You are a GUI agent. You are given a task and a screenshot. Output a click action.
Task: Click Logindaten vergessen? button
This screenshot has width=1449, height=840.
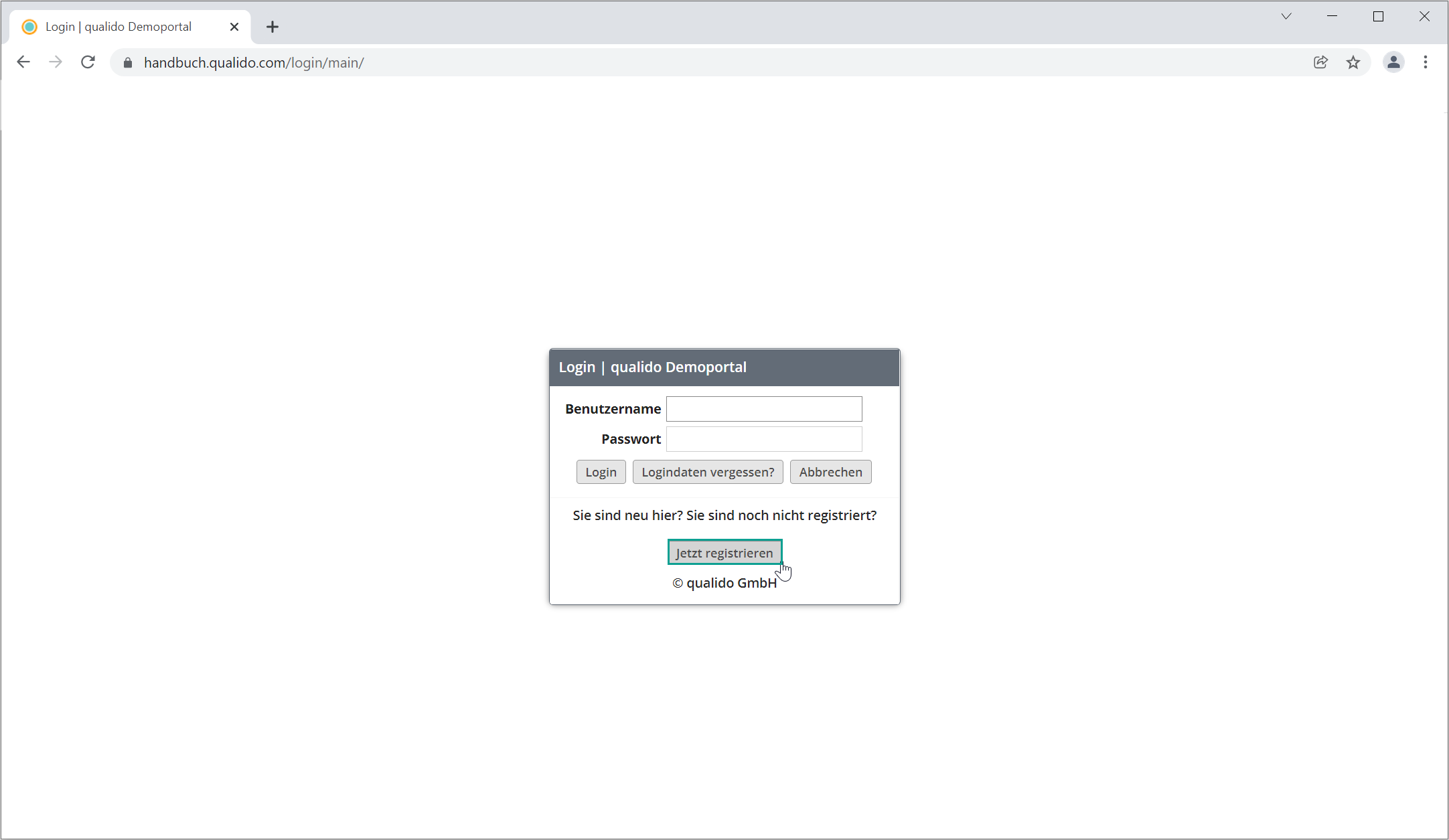point(708,472)
